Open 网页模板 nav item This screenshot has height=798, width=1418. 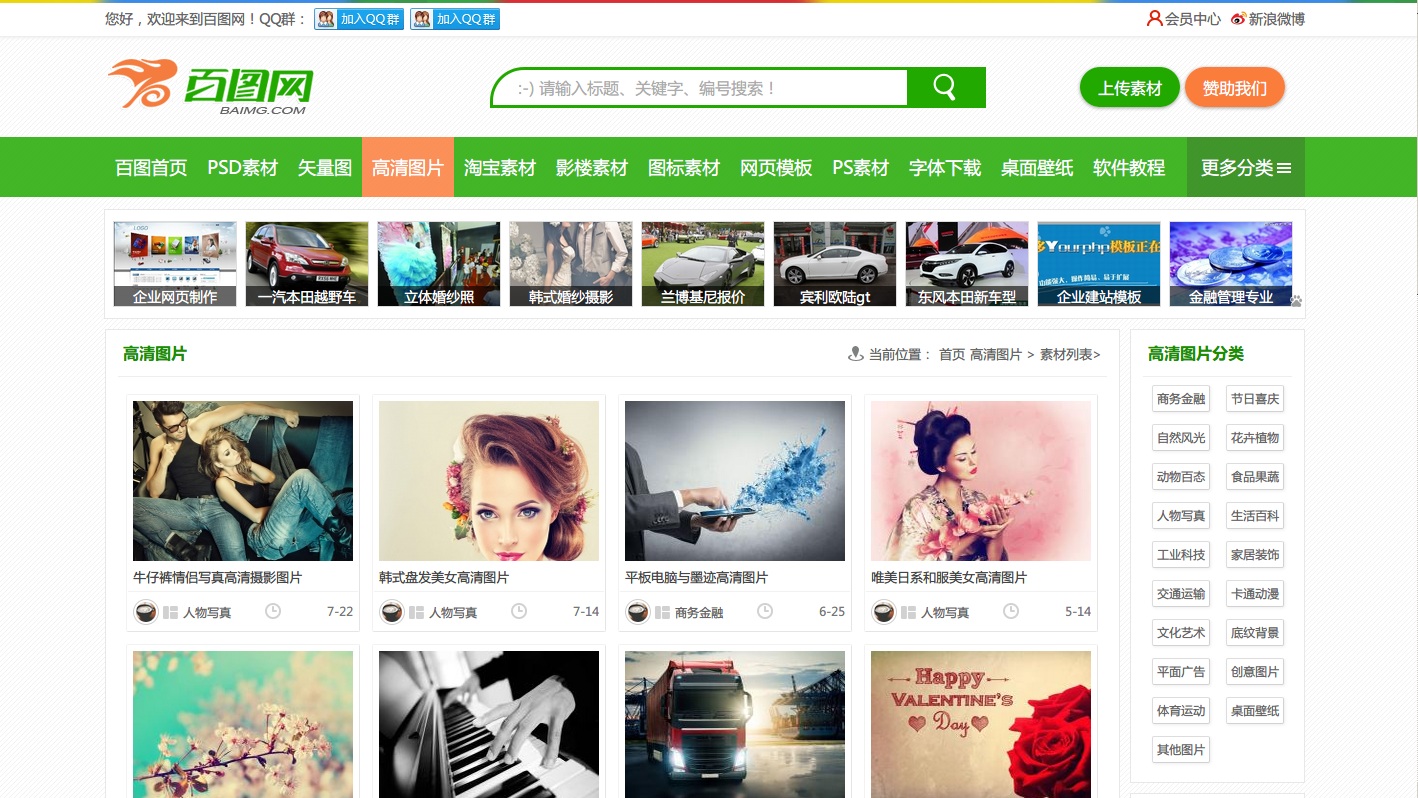(776, 167)
